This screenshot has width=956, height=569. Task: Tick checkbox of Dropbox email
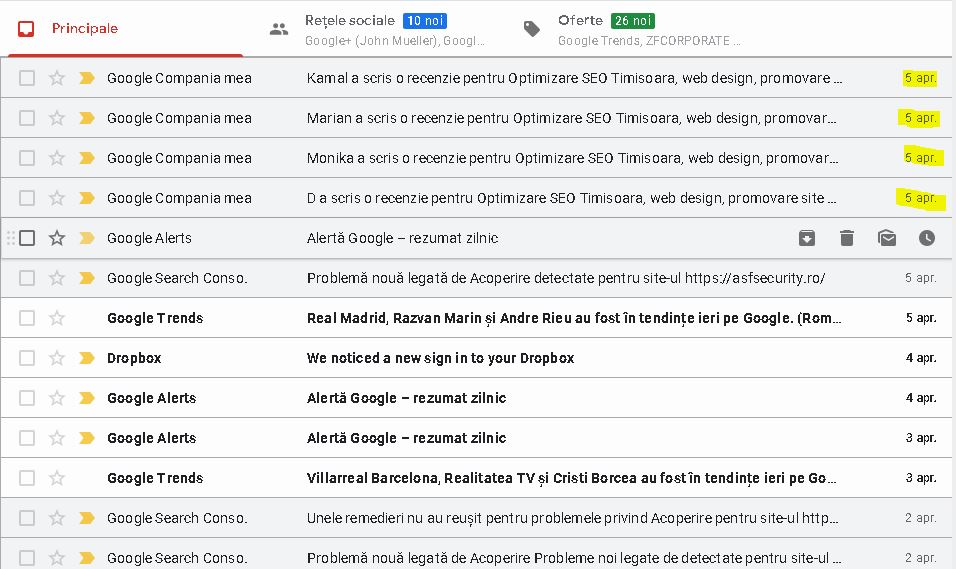(27, 358)
